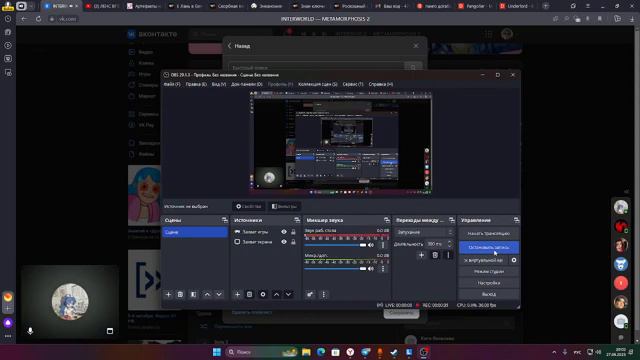Pop out the transitions dock icon
The height and width of the screenshot is (360, 640).
[451, 220]
